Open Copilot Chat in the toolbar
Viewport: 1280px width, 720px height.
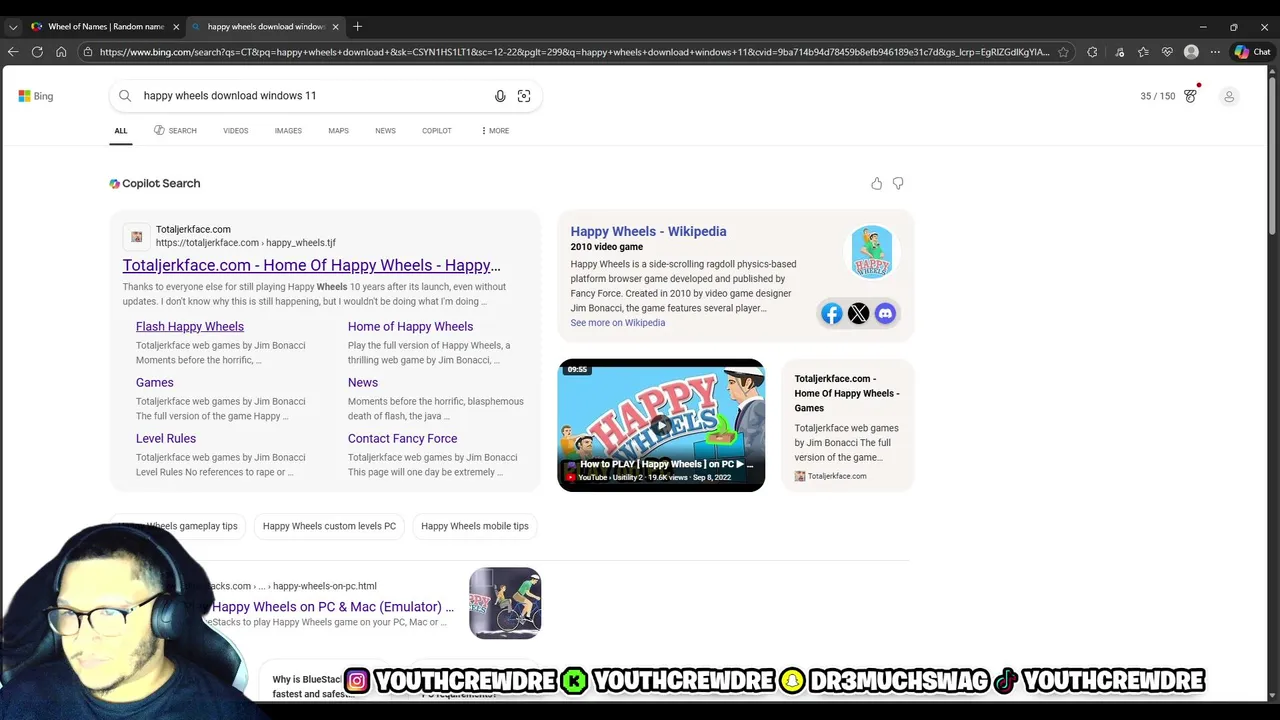(1253, 52)
